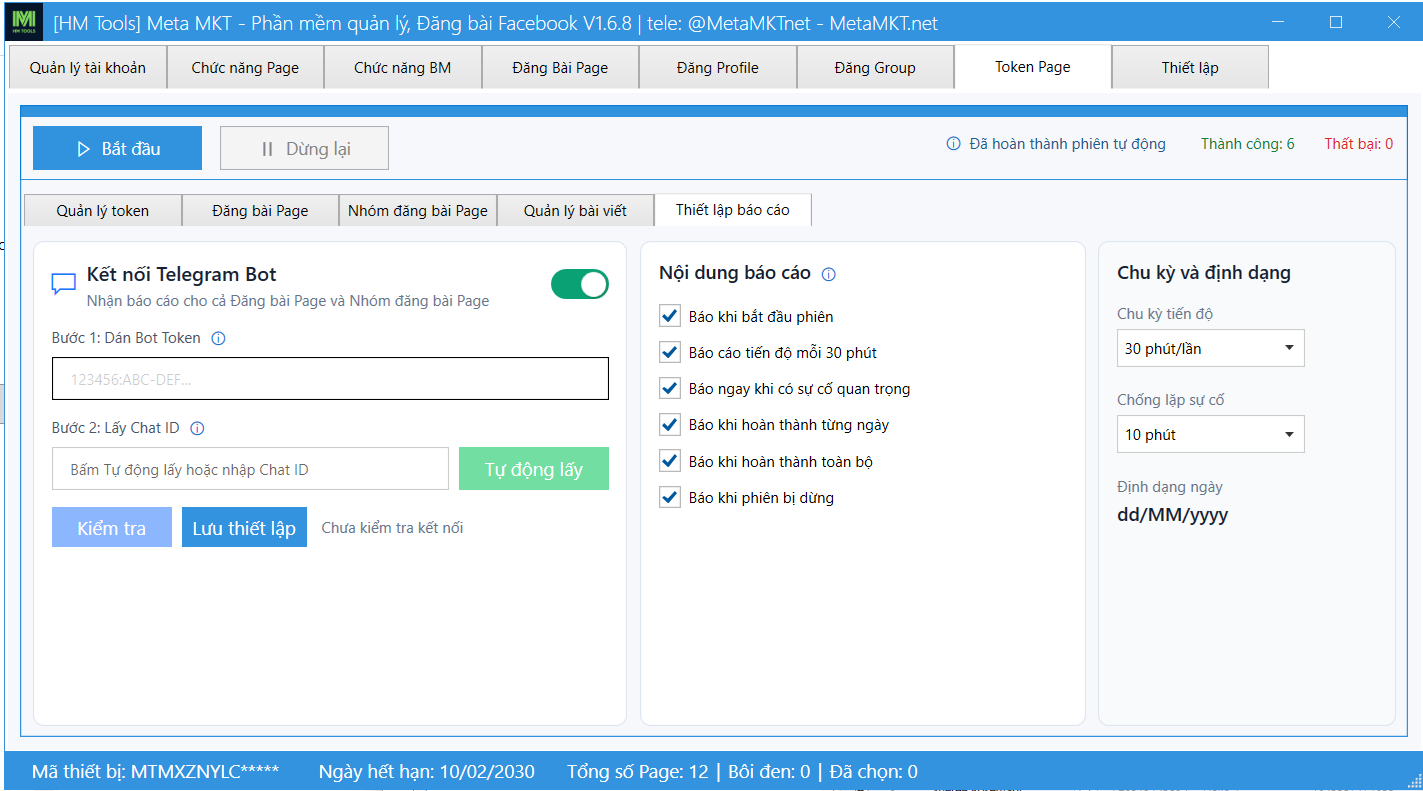Click the Lưu thiết lập button
1423x791 pixels.
(x=244, y=528)
